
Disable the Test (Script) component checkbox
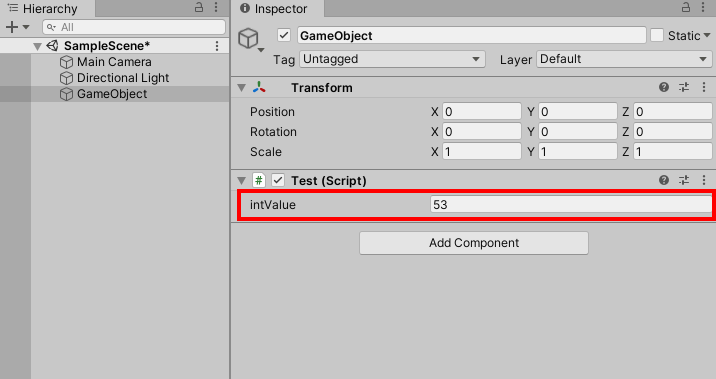pos(278,180)
